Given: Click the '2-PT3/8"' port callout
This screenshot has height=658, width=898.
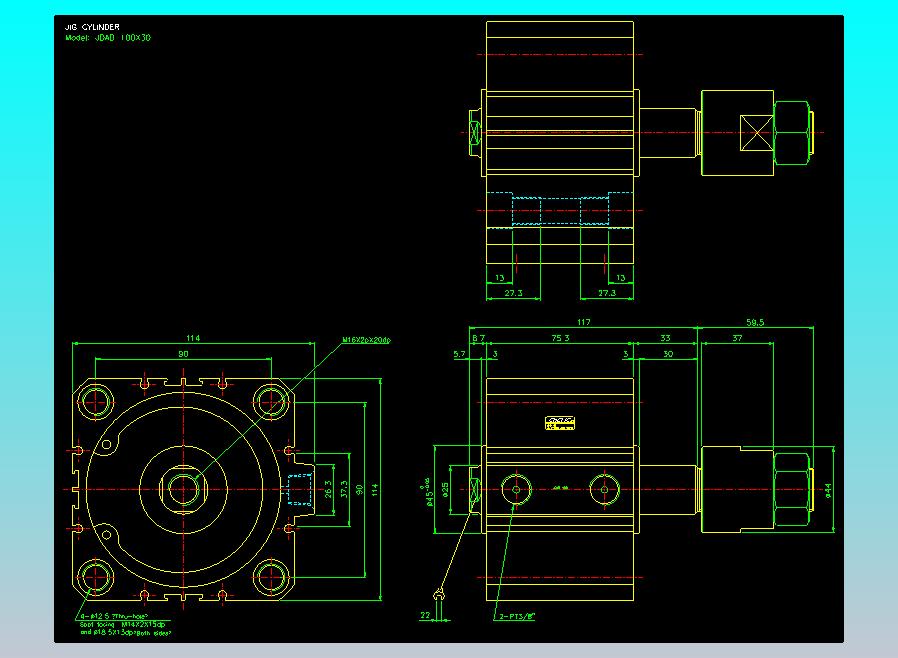Looking at the screenshot, I should 517,616.
